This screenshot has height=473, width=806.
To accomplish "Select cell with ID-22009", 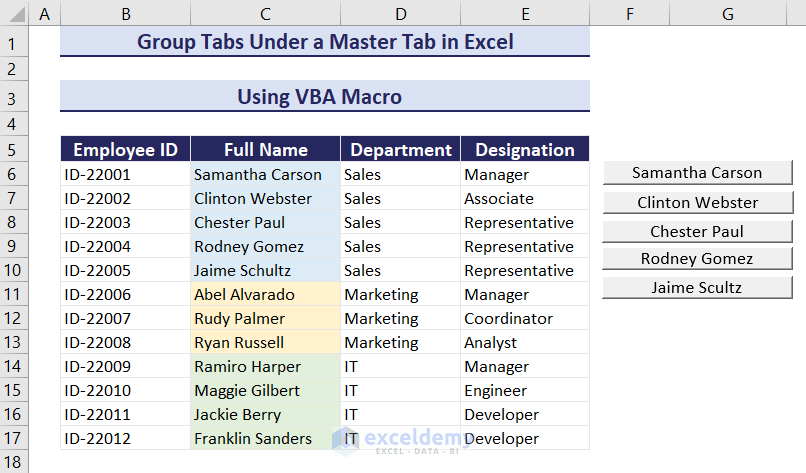I will pos(125,366).
